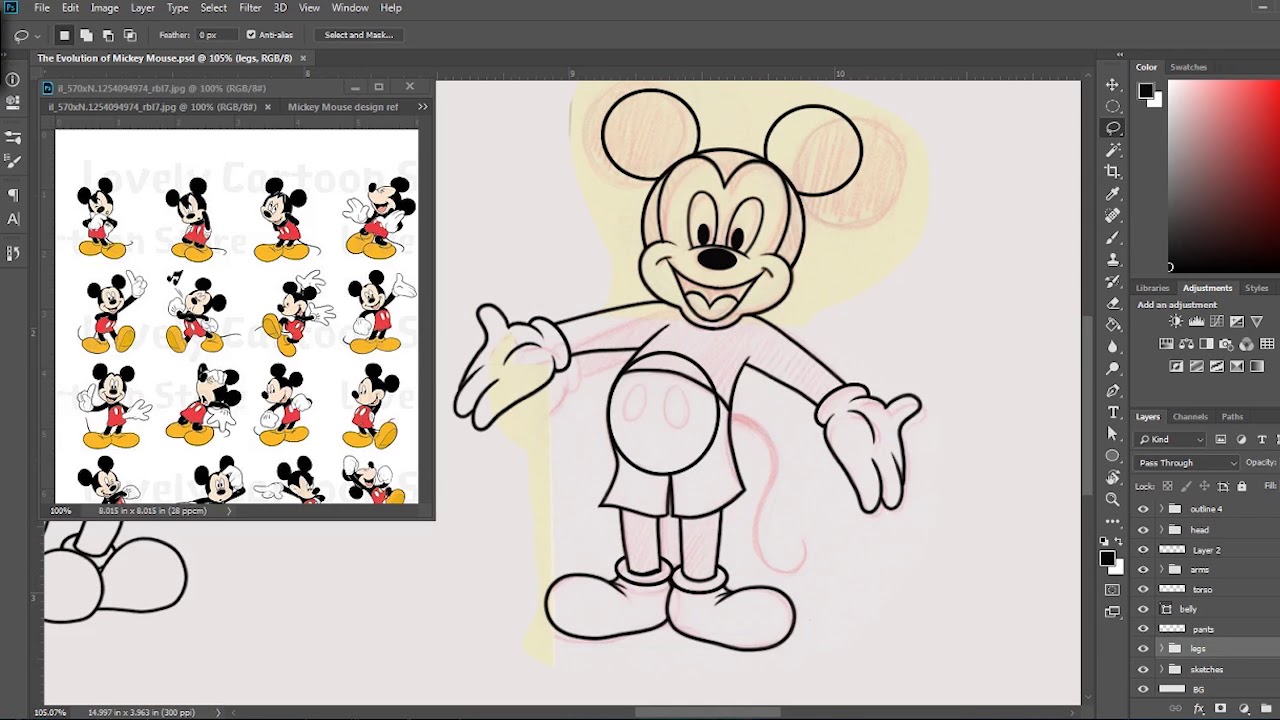Add a Photo Filter adjustment

(x=1226, y=344)
